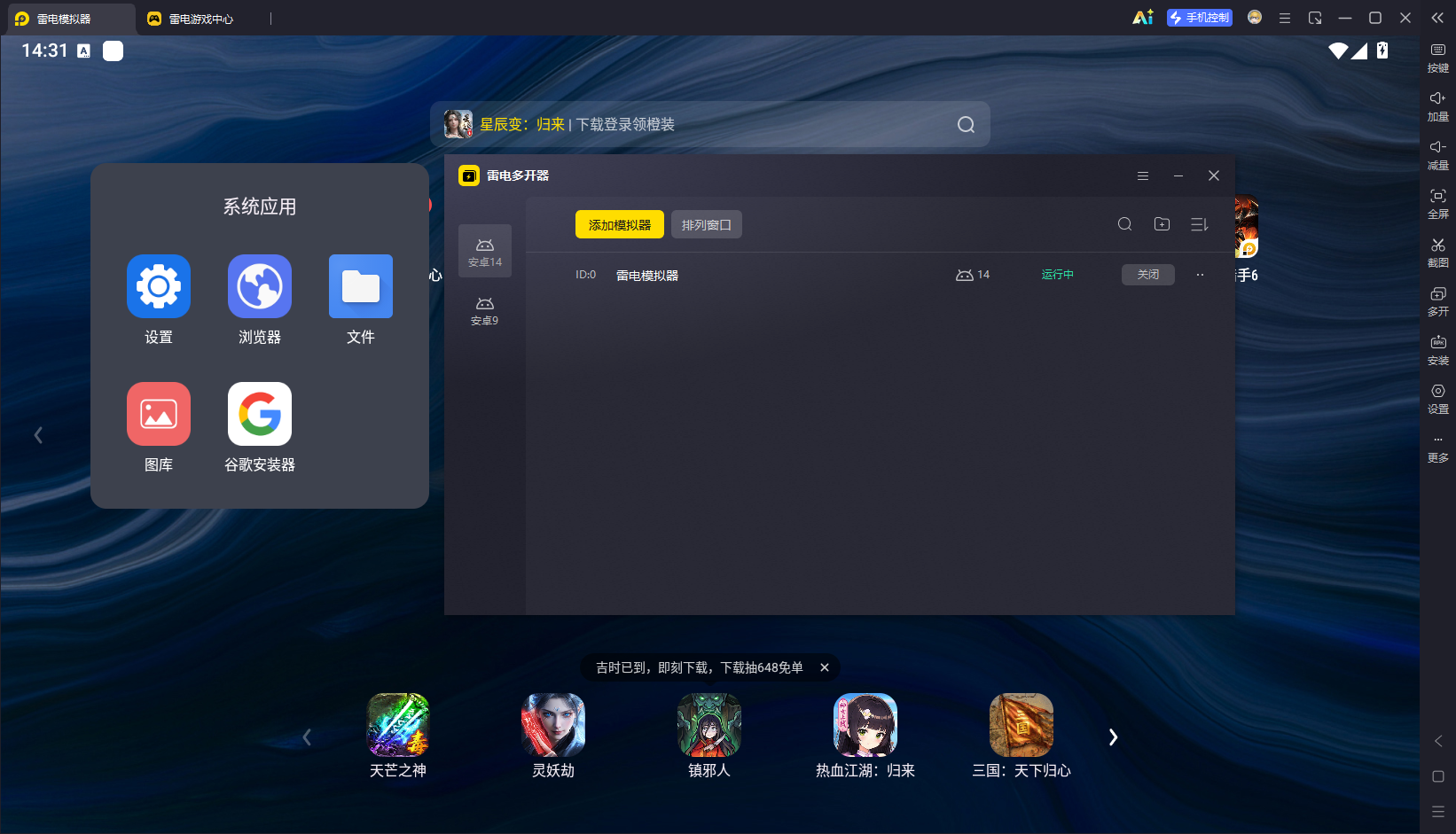
Task: Click the 吉时已到，即刻下载 promo text
Action: tap(700, 667)
